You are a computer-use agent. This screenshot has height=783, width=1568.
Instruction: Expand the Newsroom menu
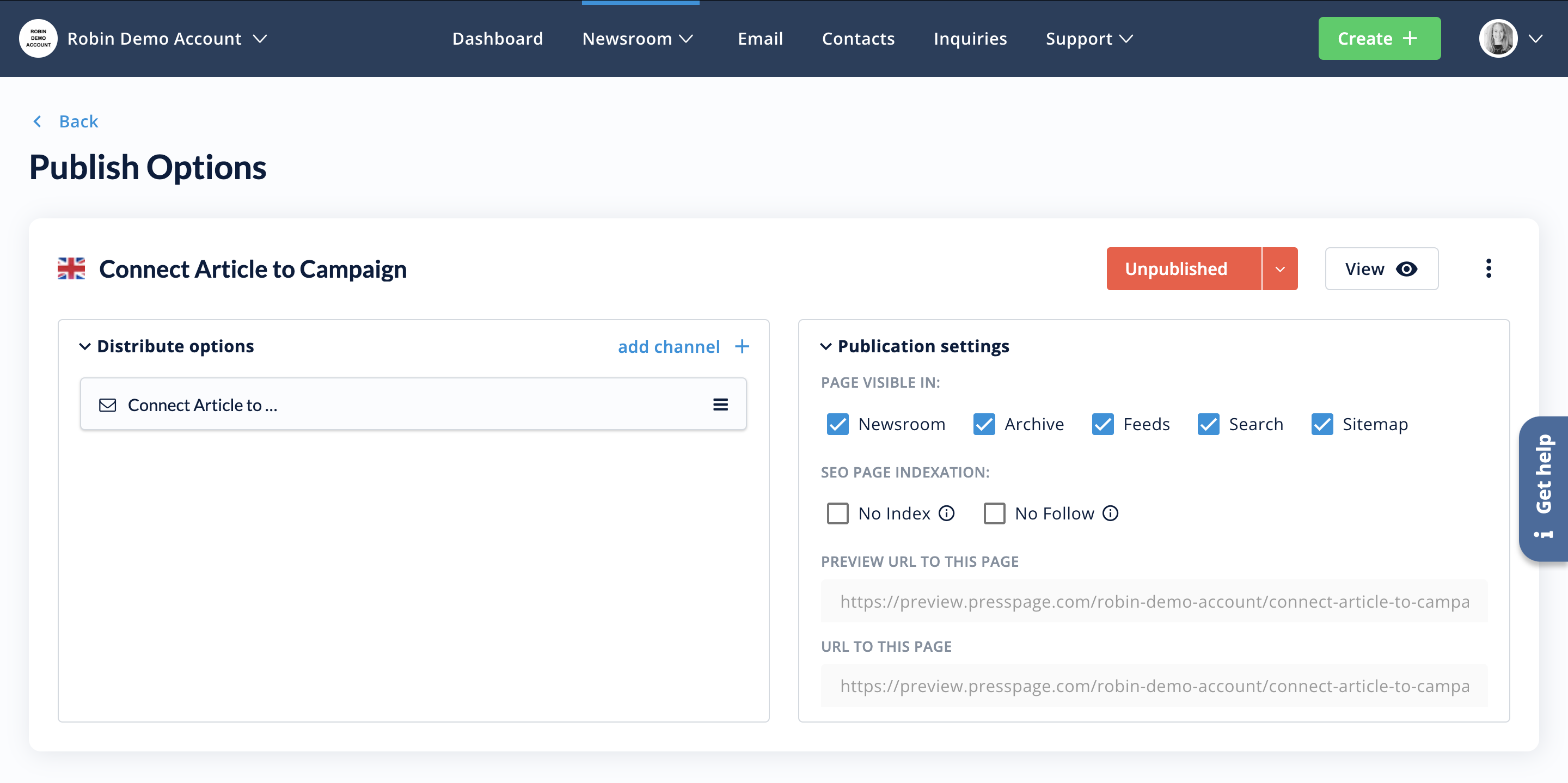pyautogui.click(x=638, y=38)
